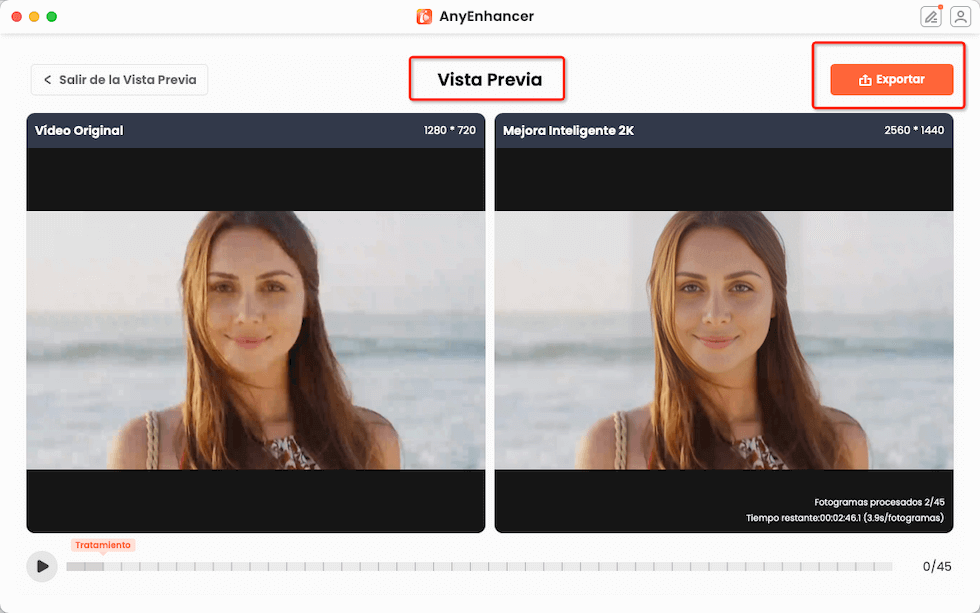Screen dimensions: 980x613
Task: Open the feedback pencil icon with notification badge
Action: click(931, 16)
